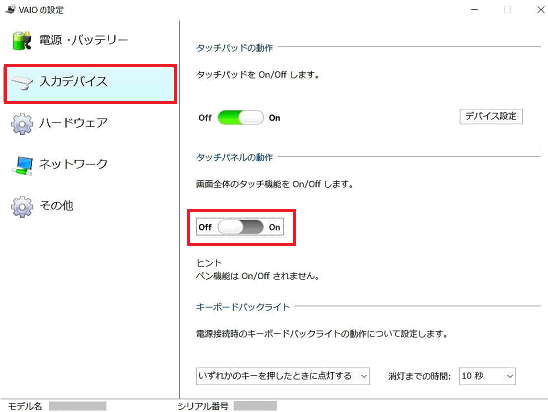Go to the ハードウェア section
Viewport: 548px width, 412px height.
[x=73, y=123]
